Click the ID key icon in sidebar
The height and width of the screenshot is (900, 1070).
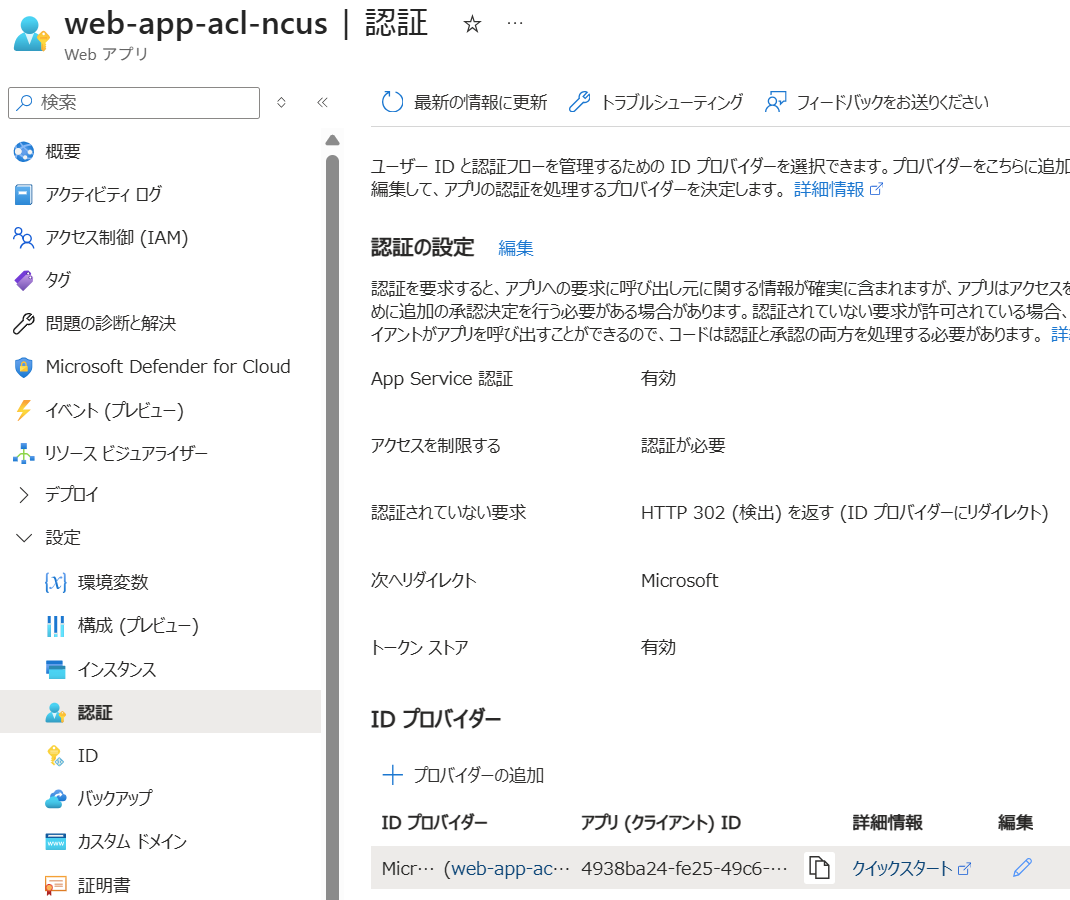tap(55, 755)
